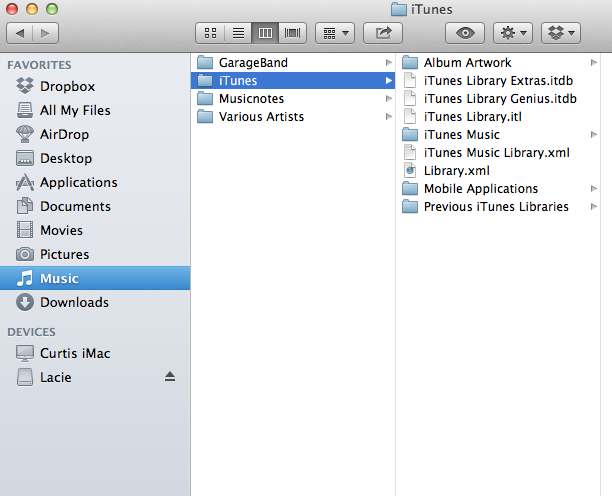This screenshot has width=612, height=496.
Task: Open Movies in sidebar
Action: (95, 230)
